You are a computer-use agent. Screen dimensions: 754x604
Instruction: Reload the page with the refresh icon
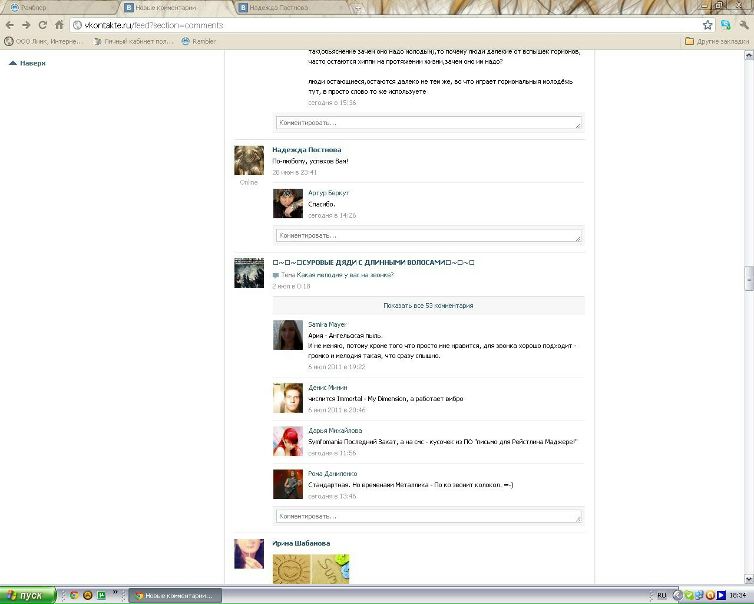pyautogui.click(x=43, y=25)
